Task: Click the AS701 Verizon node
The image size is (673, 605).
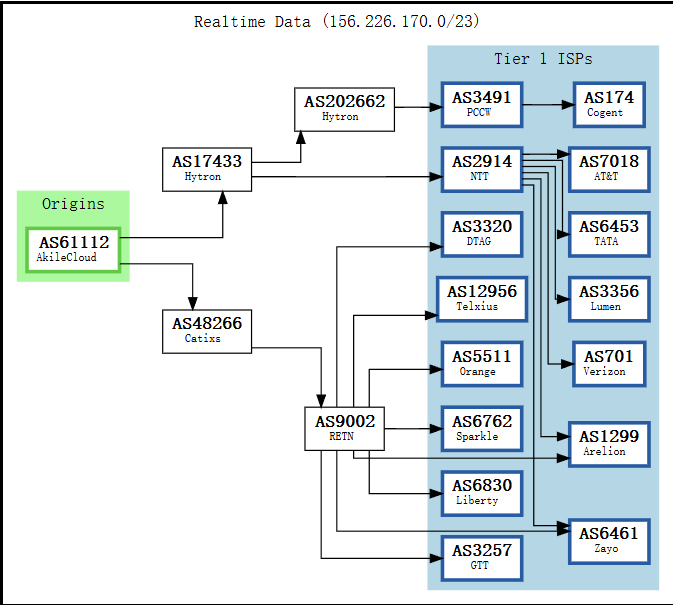Action: pyautogui.click(x=609, y=364)
